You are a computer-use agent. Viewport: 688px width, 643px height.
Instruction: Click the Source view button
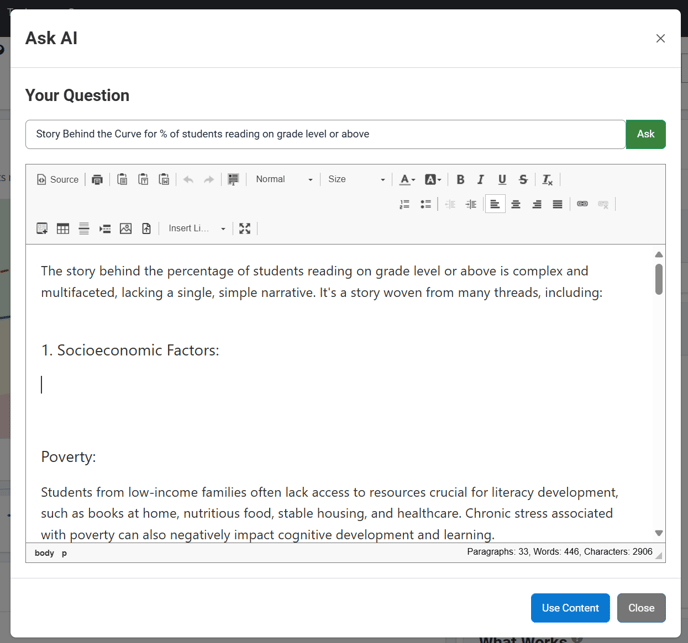[x=57, y=180]
